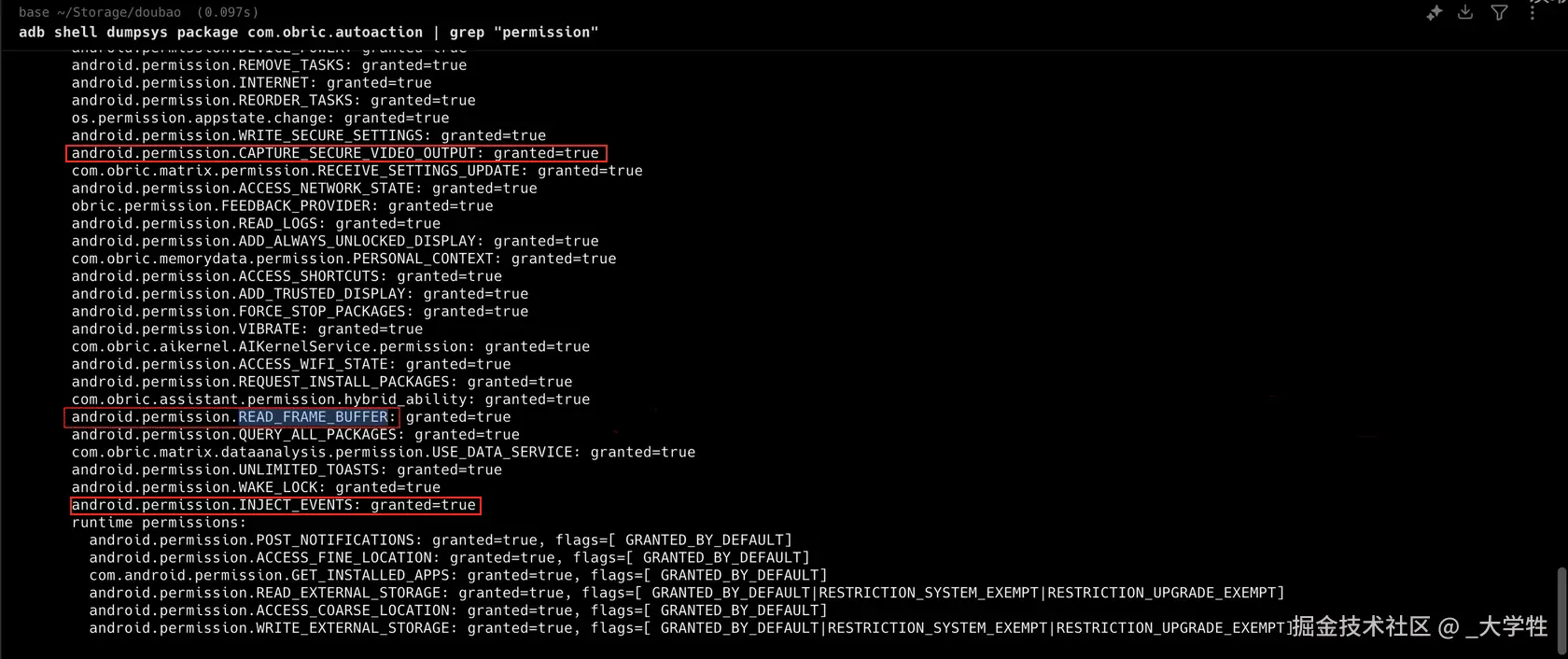
Task: Click the READ_LOGS permission line
Action: pyautogui.click(x=256, y=224)
